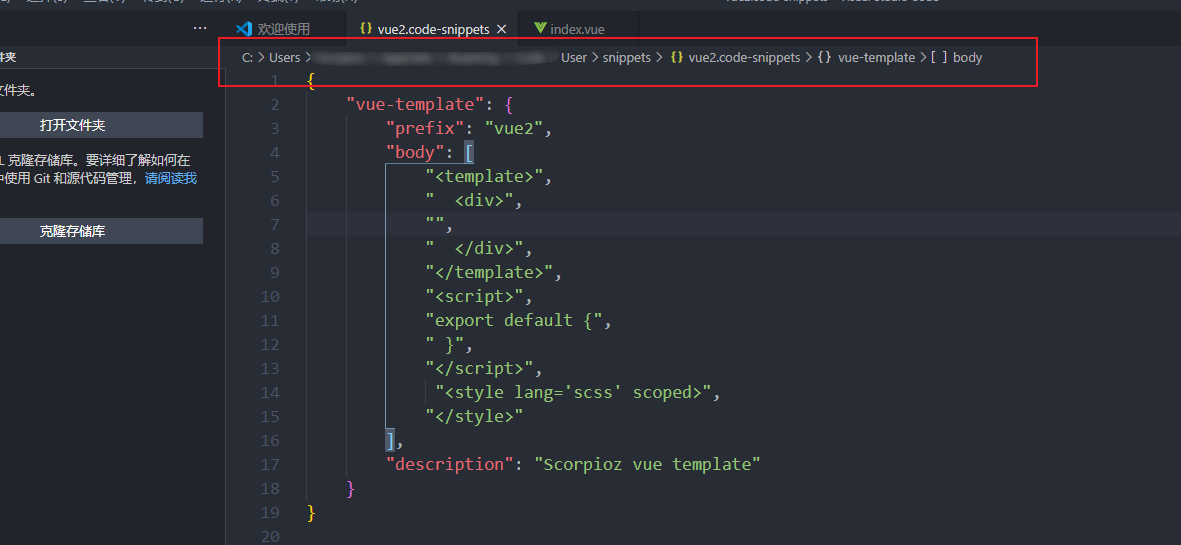The image size is (1181, 545).
Task: Open the body breadcrumb symbol
Action: point(957,57)
